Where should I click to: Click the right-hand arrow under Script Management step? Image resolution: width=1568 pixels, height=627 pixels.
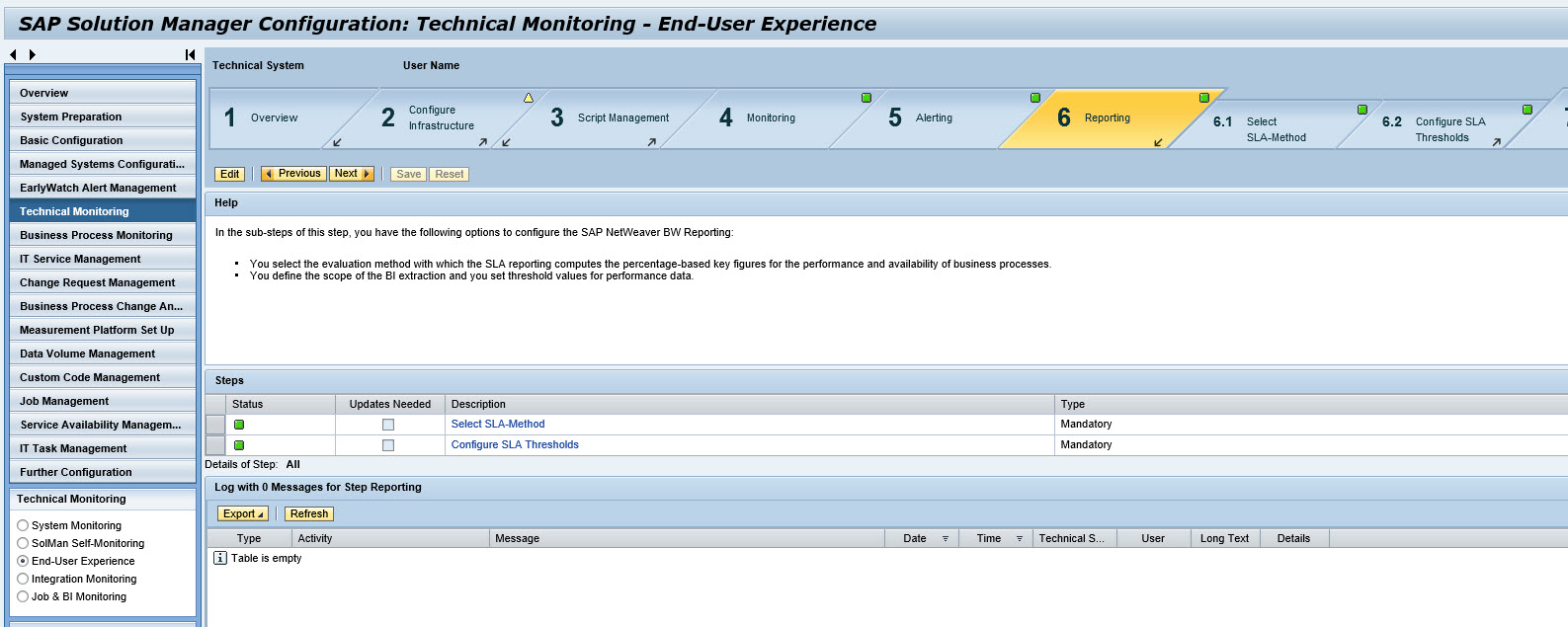(652, 142)
